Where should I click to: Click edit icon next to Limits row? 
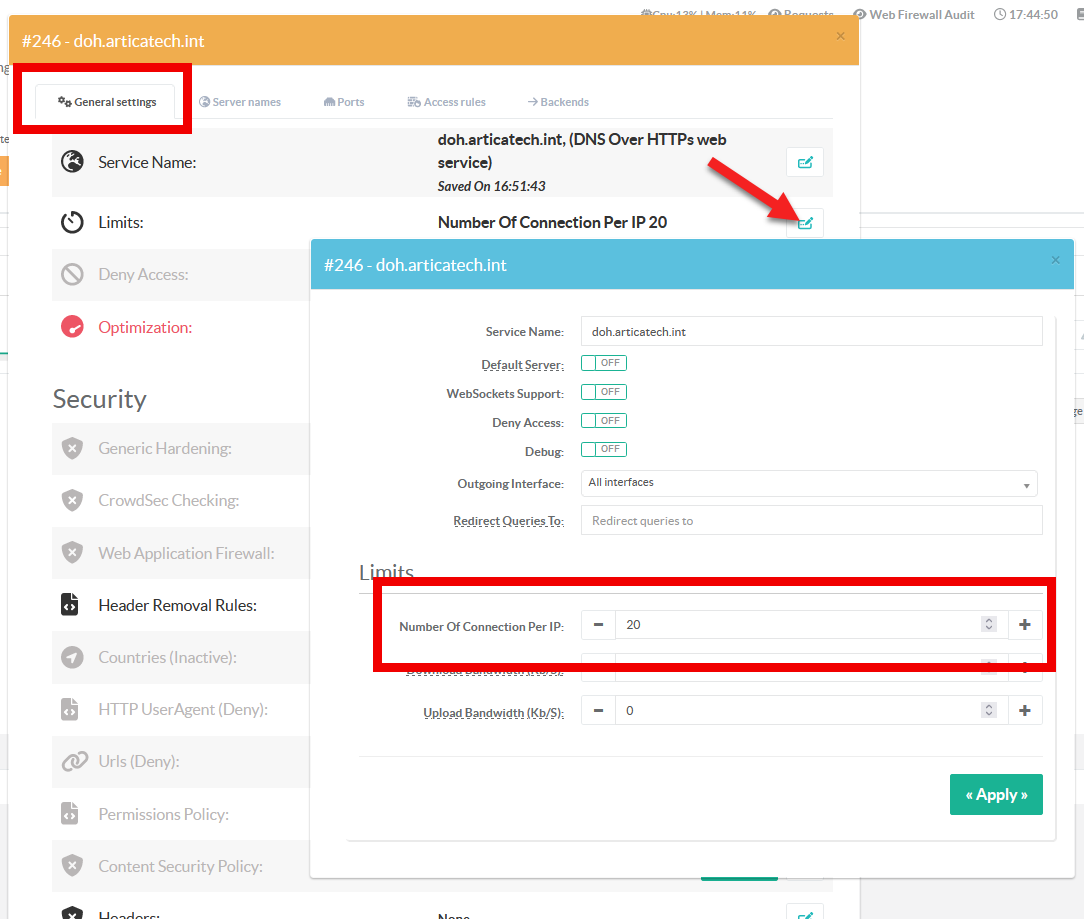click(x=805, y=222)
